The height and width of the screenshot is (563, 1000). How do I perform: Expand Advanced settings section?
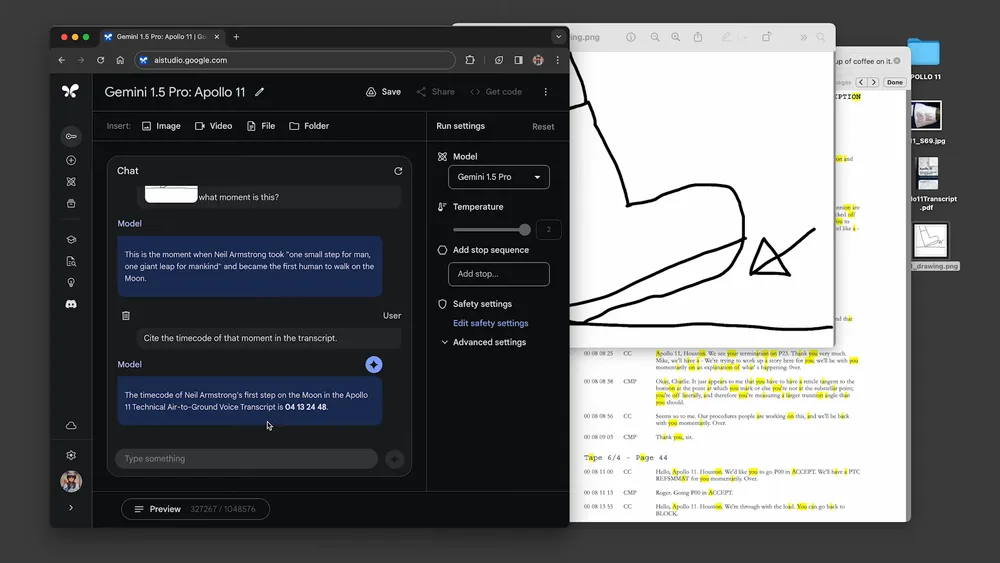(x=483, y=342)
